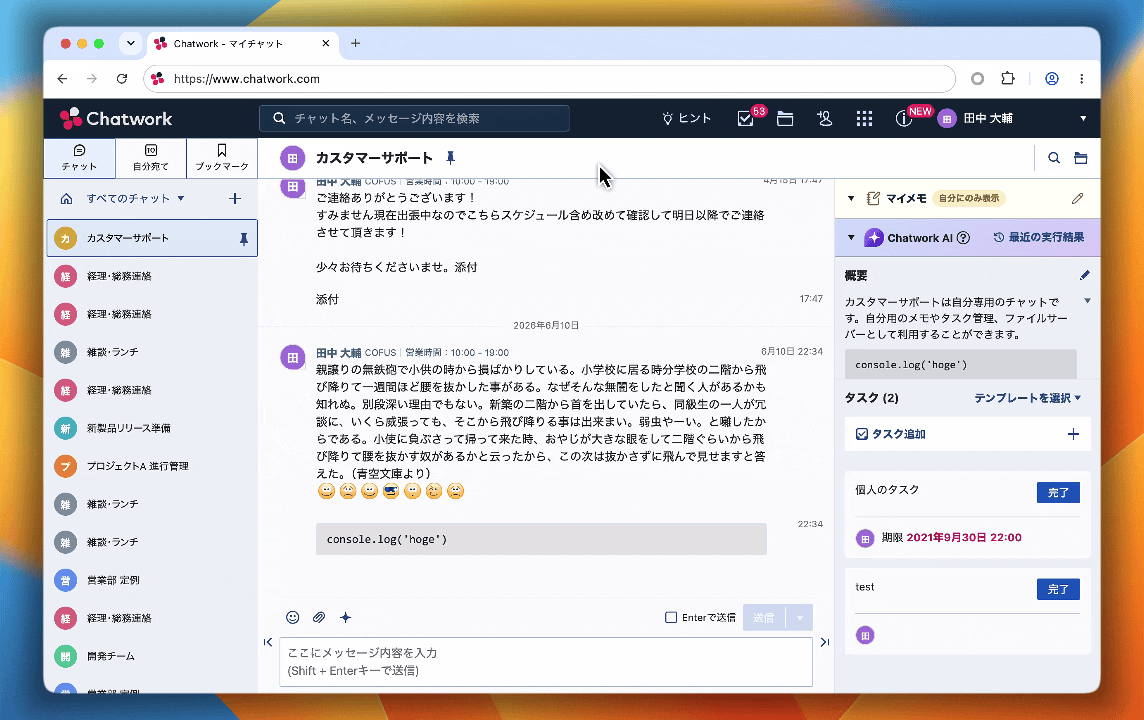Reload the browser page
This screenshot has width=1144, height=720.
122,78
